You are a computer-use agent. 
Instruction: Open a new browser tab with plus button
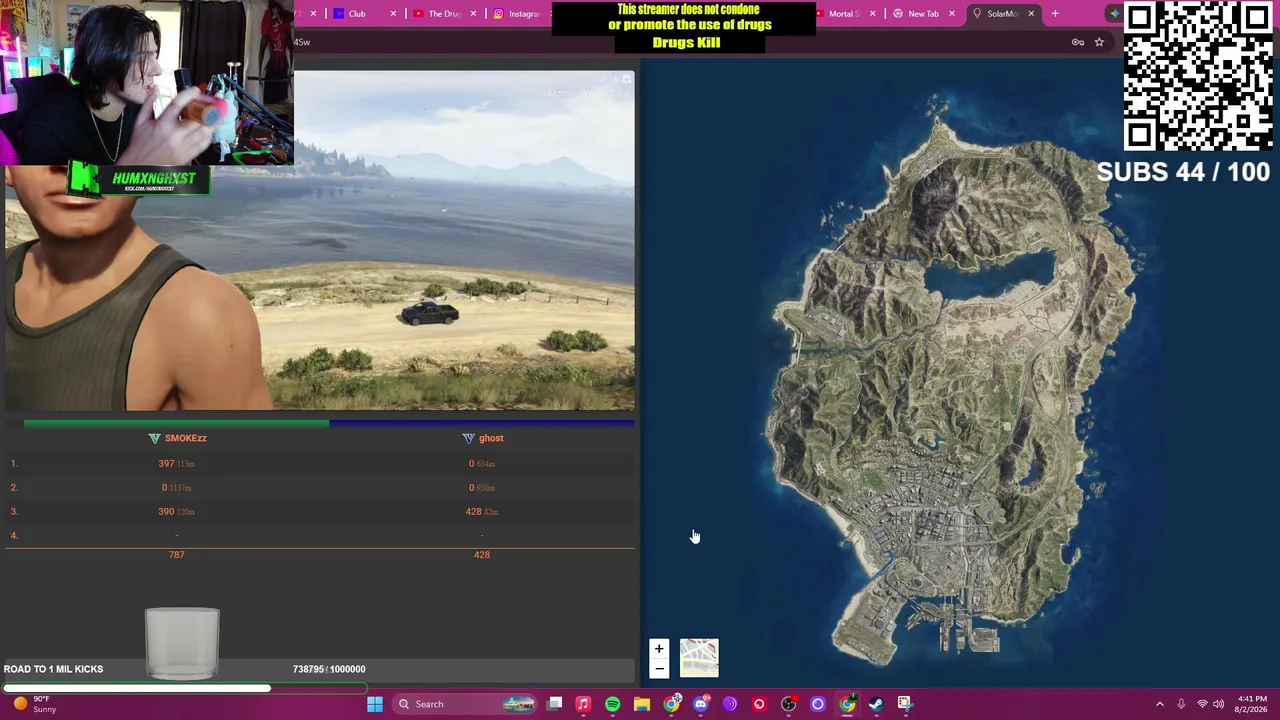pos(1055,14)
